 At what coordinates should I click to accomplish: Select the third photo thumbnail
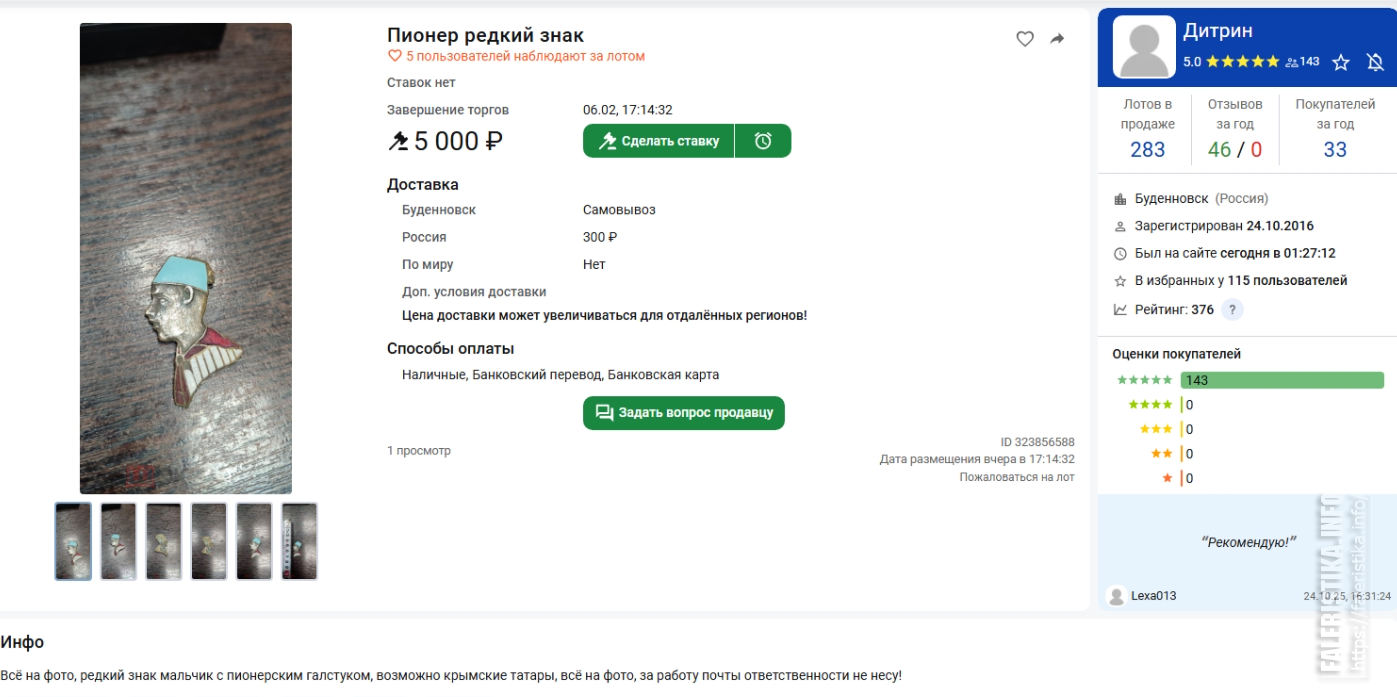pos(164,541)
